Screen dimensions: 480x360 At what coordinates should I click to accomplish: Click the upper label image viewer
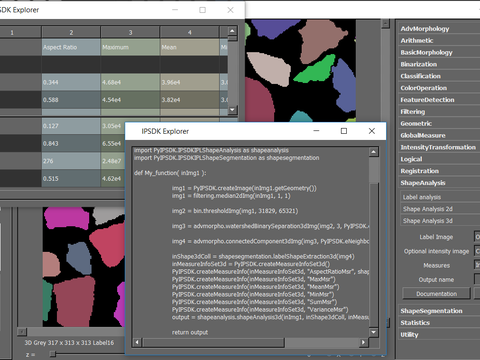coord(300,71)
